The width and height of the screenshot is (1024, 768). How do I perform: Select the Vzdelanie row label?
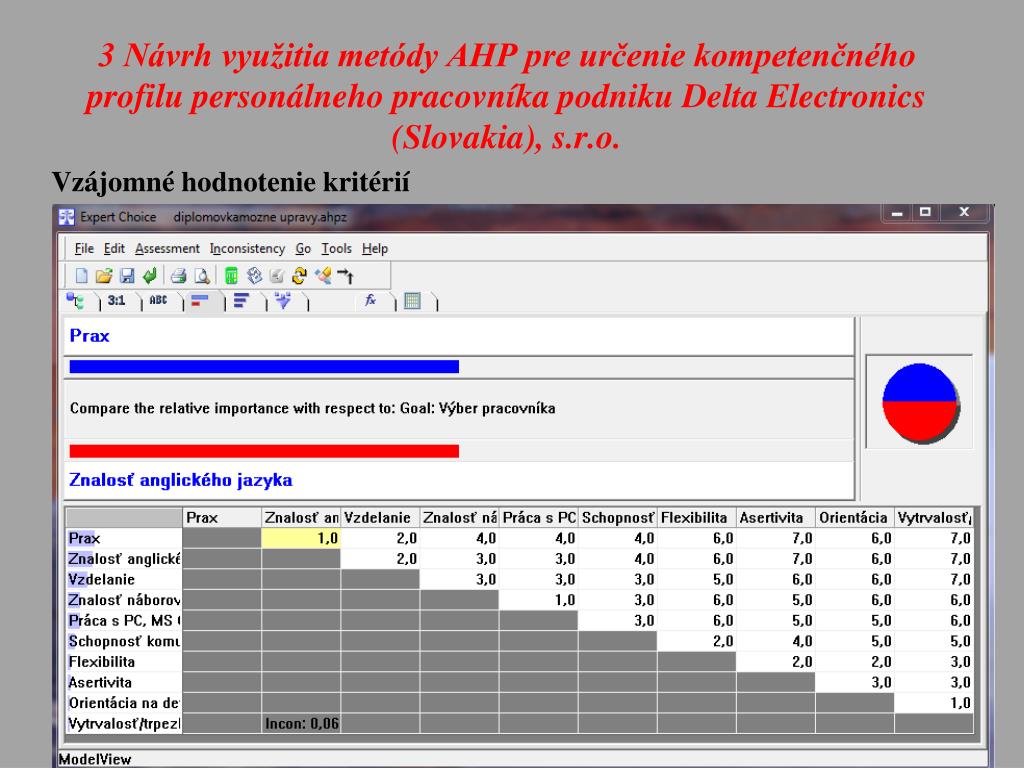coord(123,579)
